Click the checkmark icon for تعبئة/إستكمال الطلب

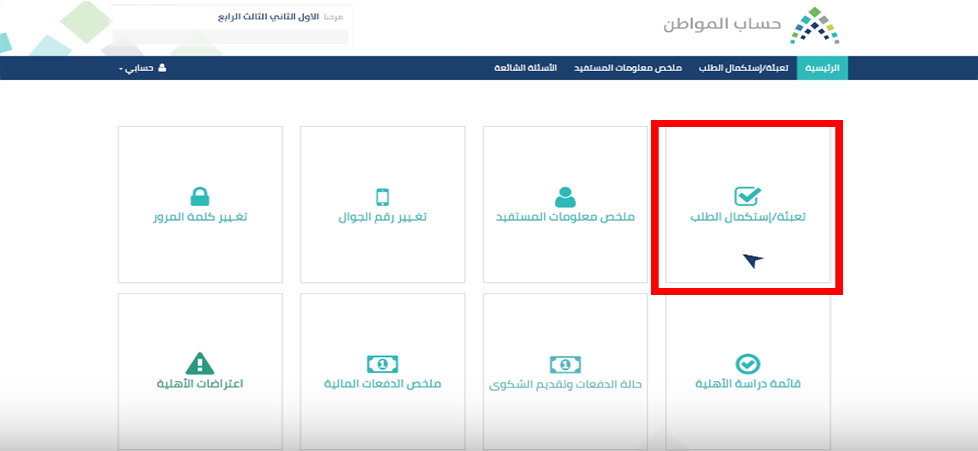748,196
